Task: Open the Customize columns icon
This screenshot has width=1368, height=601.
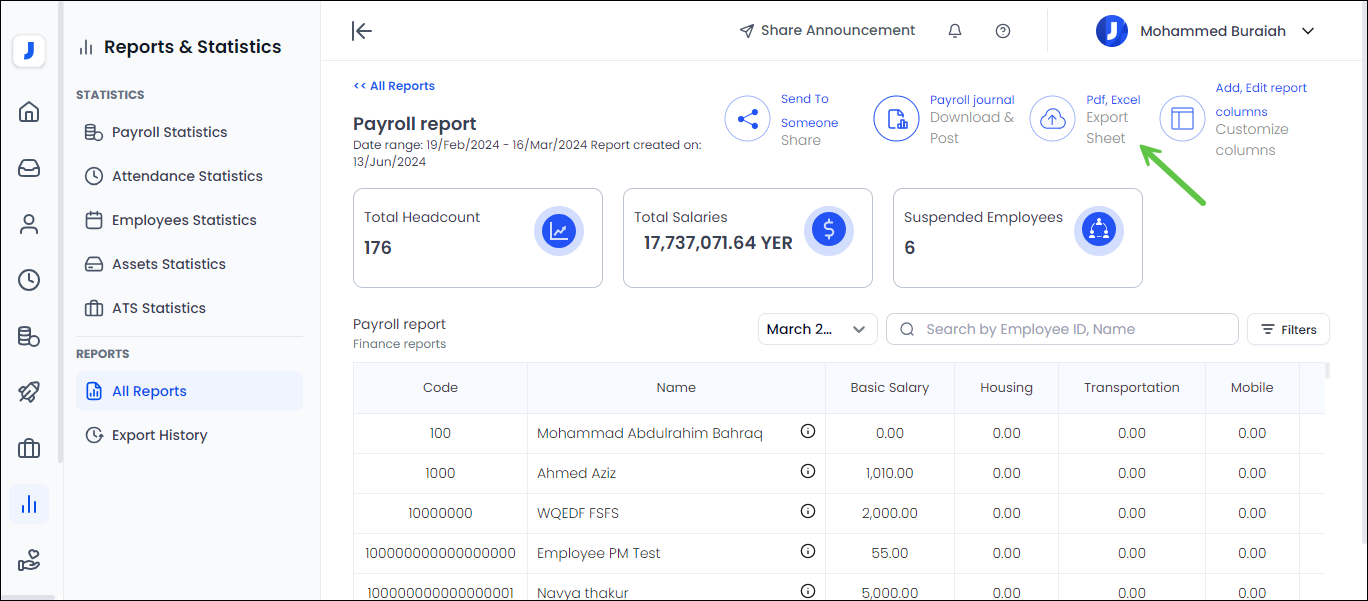Action: [x=1182, y=118]
